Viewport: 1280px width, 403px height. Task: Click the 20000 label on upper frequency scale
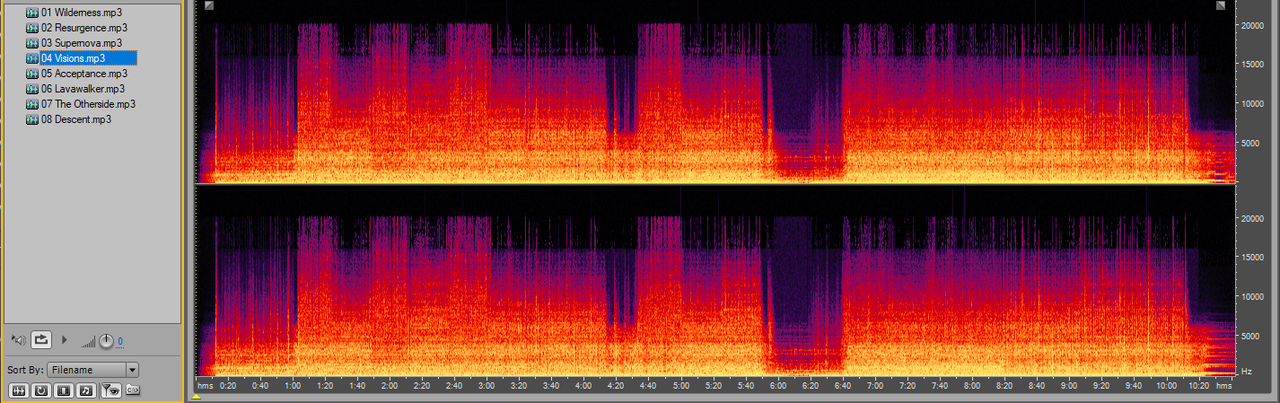1253,26
